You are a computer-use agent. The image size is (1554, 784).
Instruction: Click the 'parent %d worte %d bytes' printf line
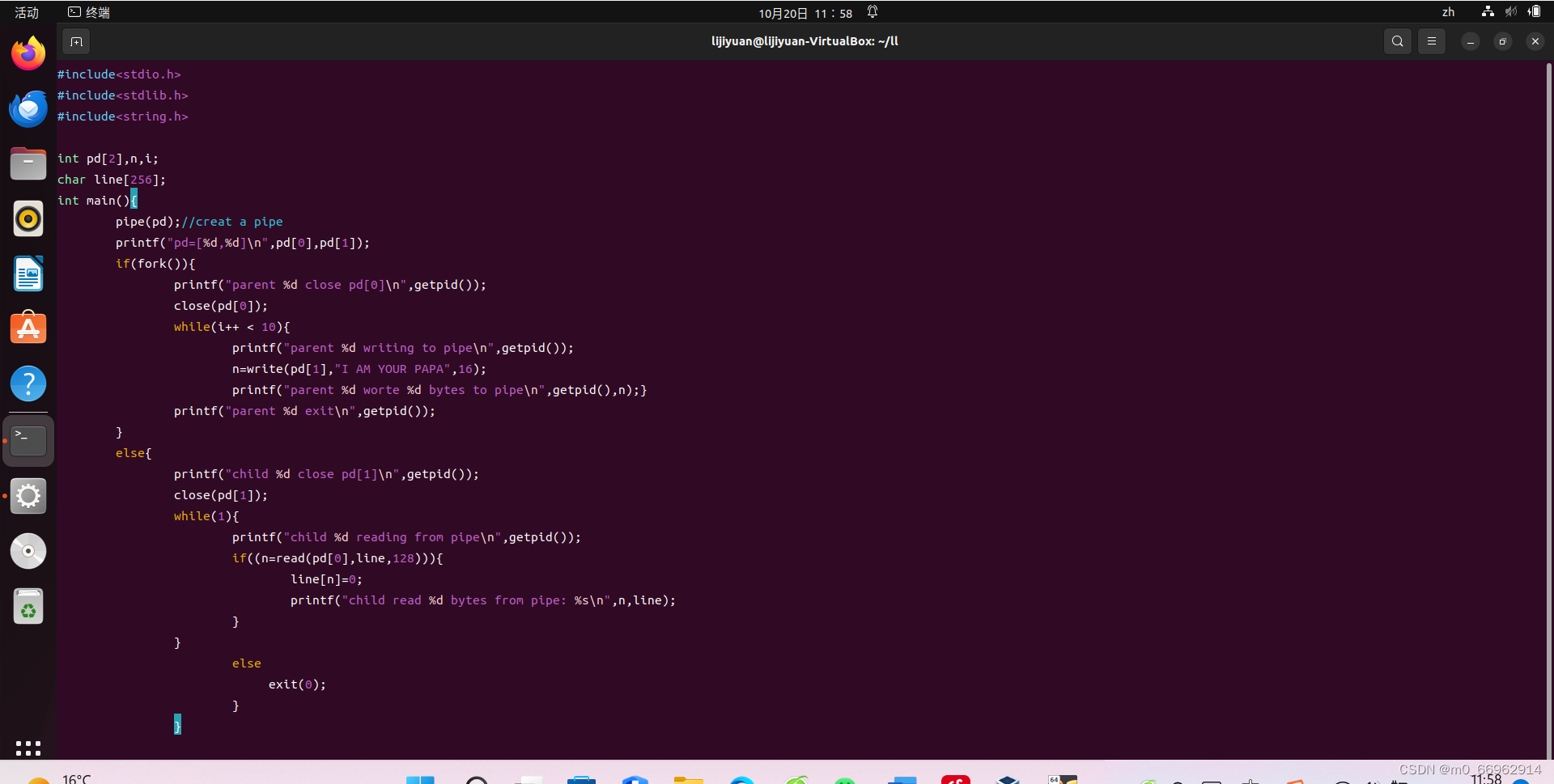click(439, 390)
